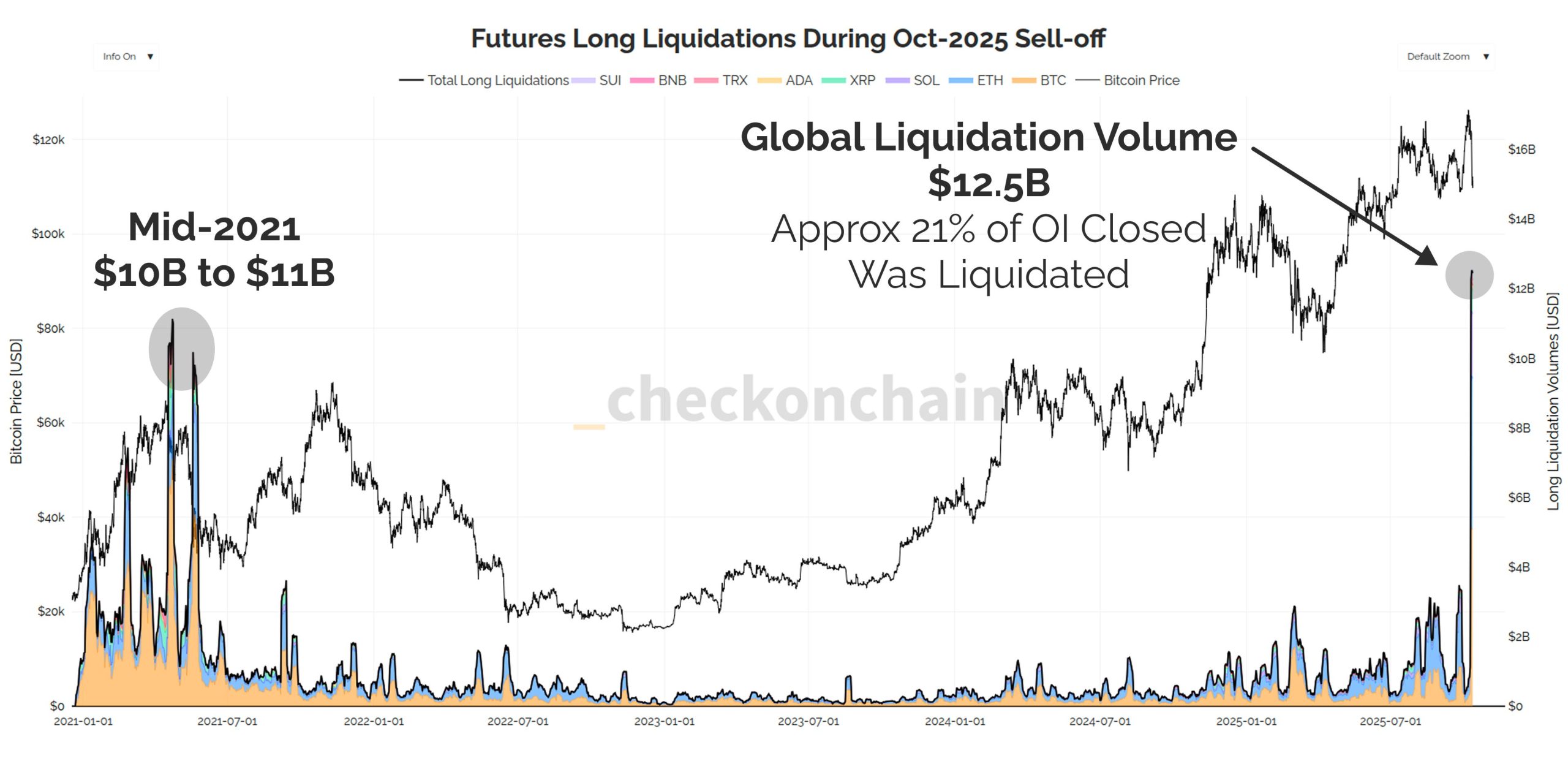Click the BTC legend marker
The image size is (1568, 761).
pos(1023,80)
